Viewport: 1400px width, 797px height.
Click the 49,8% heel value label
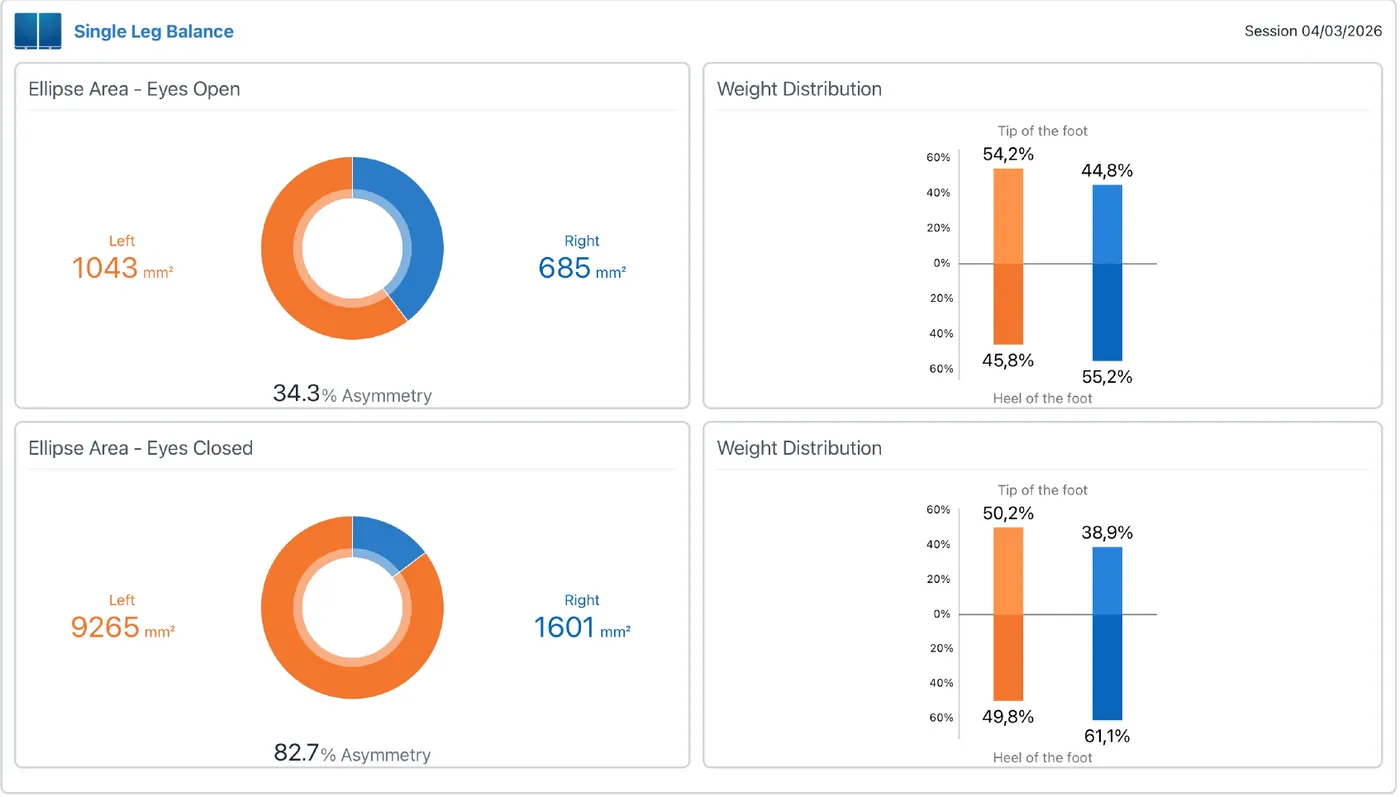(x=1008, y=716)
